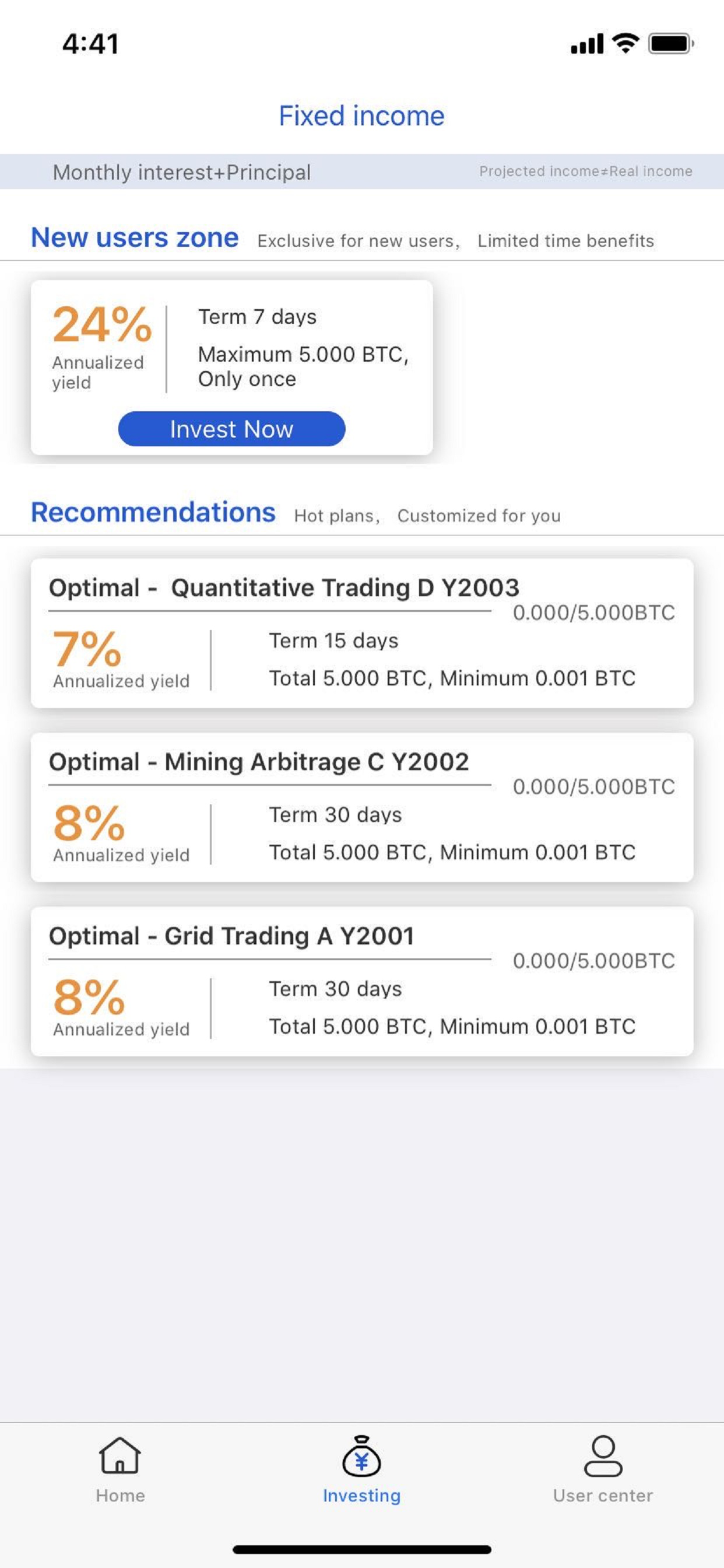The height and width of the screenshot is (1568, 724).
Task: Open Grid Trading A Y2001 plan
Action: click(x=362, y=981)
